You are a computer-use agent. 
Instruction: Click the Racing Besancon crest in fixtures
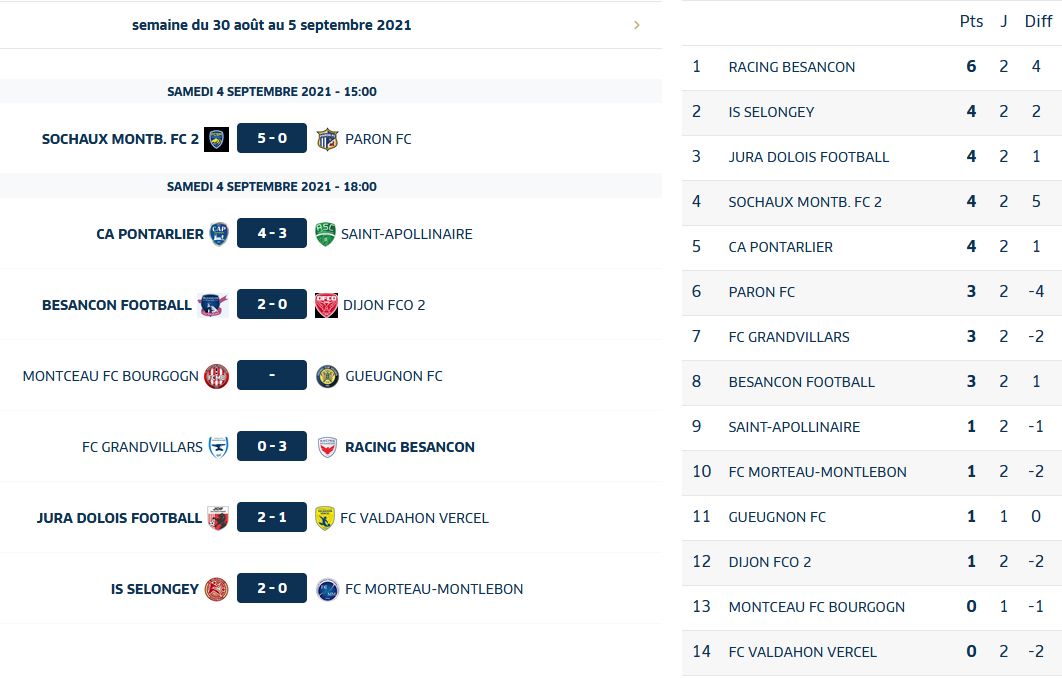click(x=327, y=447)
